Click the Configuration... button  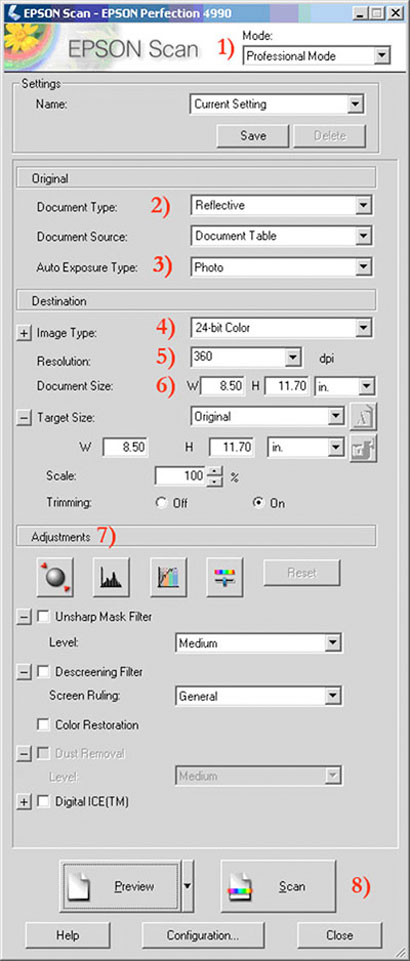tap(203, 936)
